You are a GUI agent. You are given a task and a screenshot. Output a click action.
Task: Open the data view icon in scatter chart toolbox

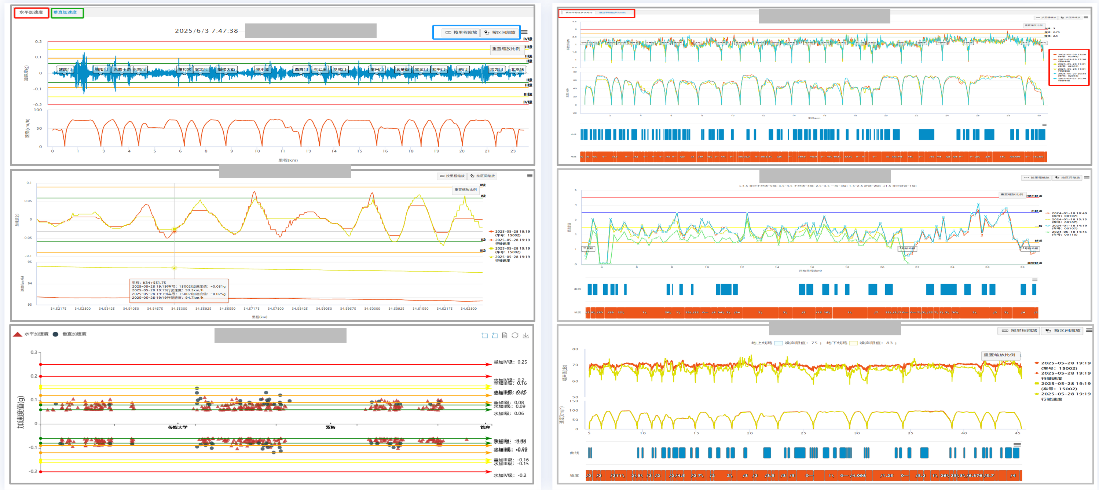[x=503, y=335]
